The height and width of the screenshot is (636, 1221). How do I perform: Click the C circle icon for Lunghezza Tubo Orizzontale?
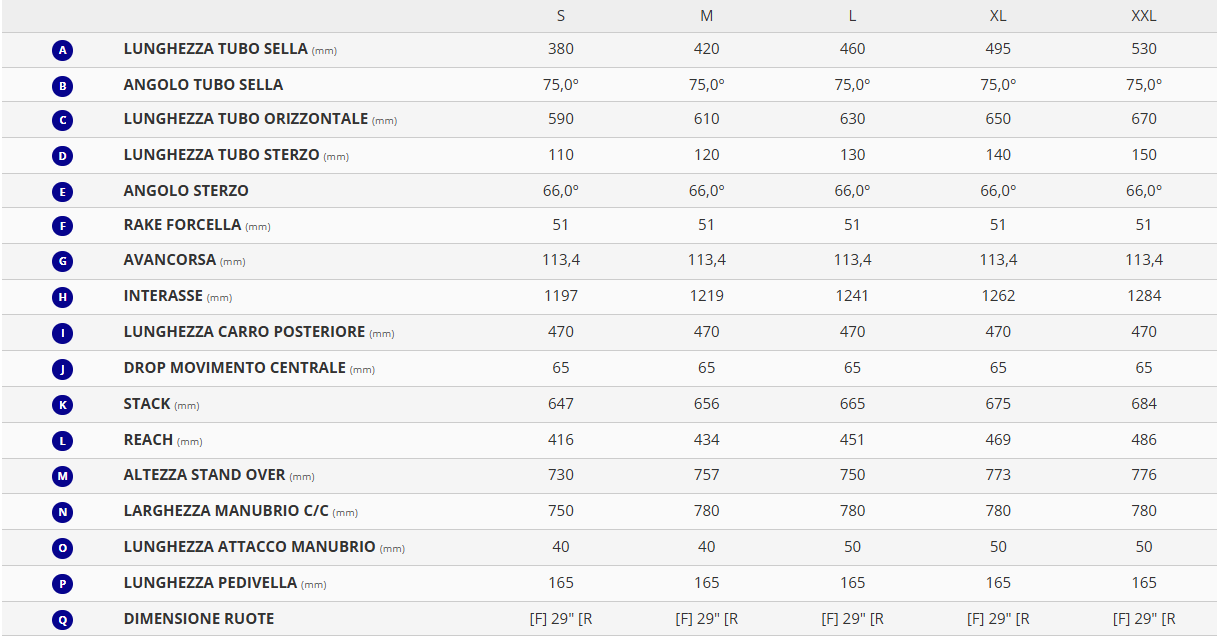(63, 121)
